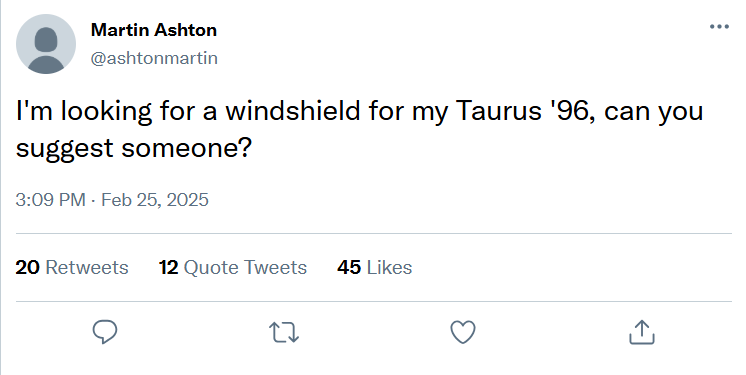Click the Feb 25, 2025 date
The width and height of the screenshot is (746, 375).
pos(155,199)
